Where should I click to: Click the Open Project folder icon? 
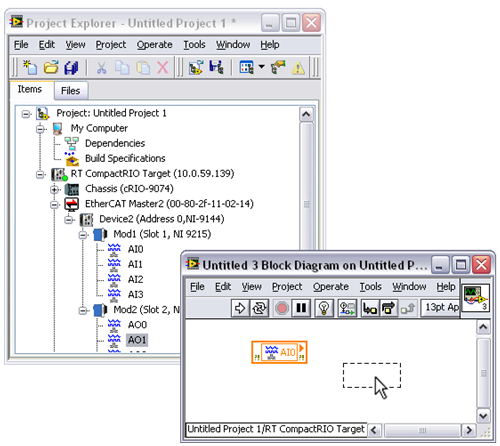[51, 68]
